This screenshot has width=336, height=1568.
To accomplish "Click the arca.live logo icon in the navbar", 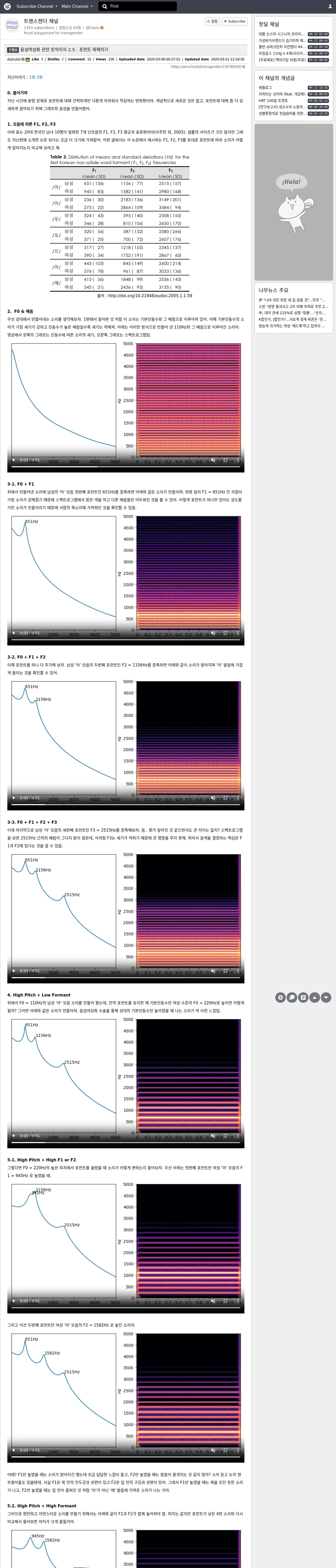I will coord(7,6).
